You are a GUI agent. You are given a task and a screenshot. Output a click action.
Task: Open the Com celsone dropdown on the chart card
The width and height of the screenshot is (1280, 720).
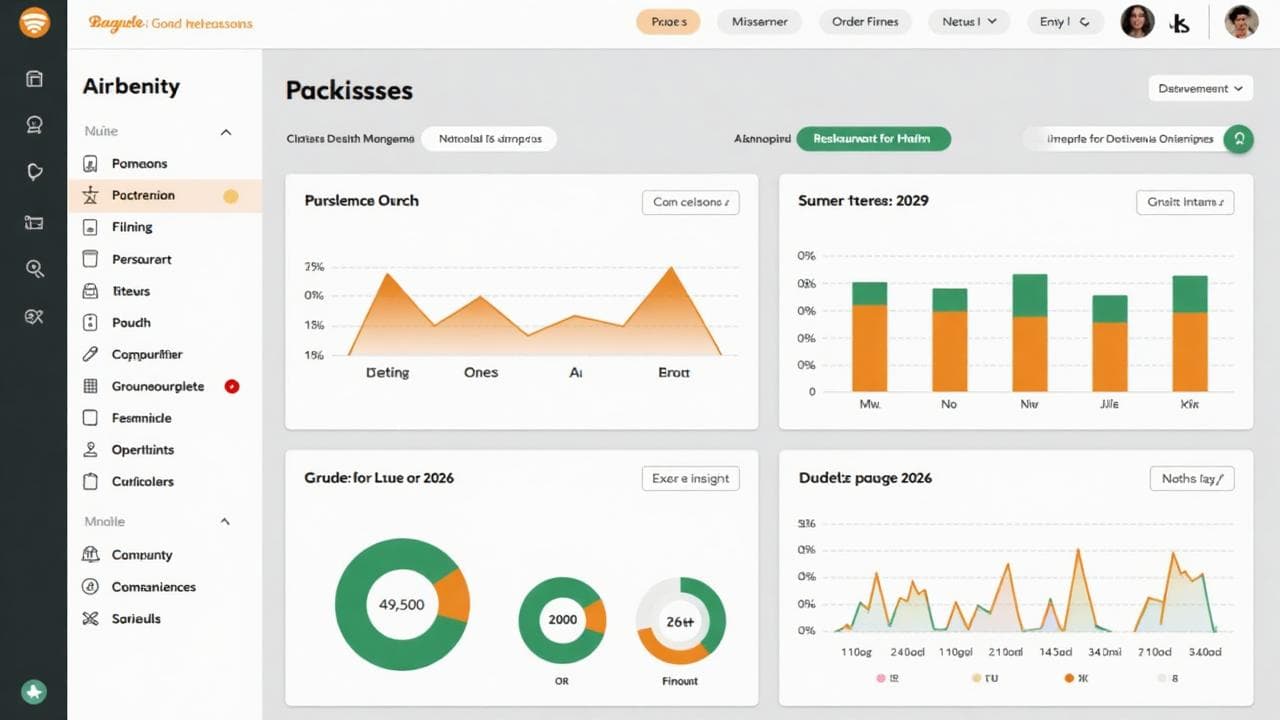point(689,202)
